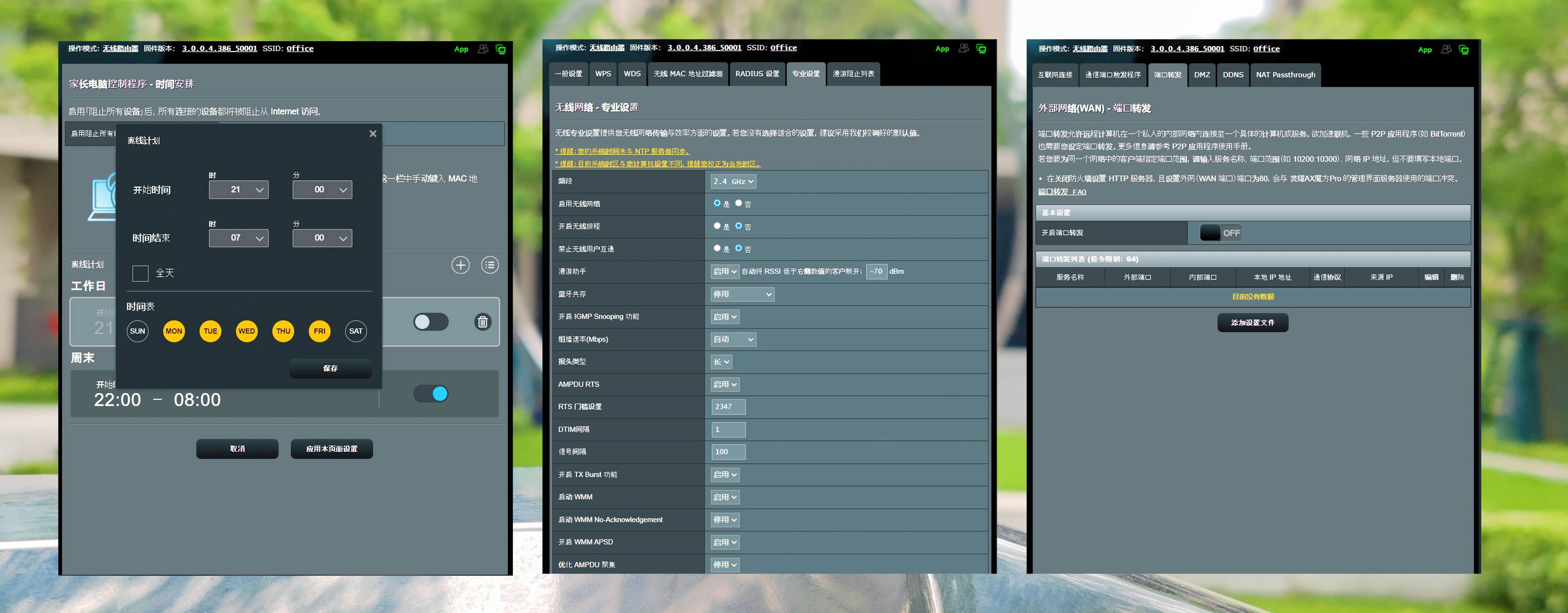Open 启动 WMM No-Acknowledgement dropdown
1568x613 pixels.
725,519
